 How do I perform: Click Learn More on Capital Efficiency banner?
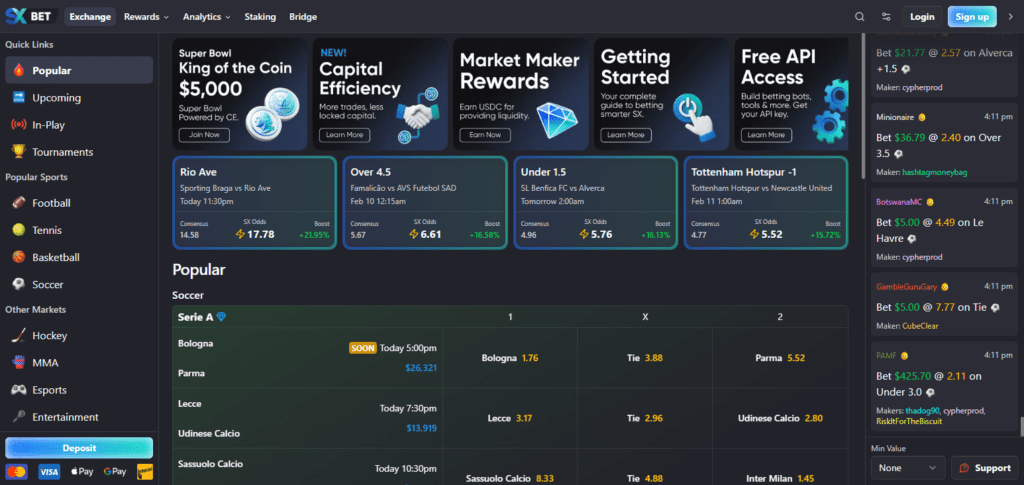click(x=344, y=135)
